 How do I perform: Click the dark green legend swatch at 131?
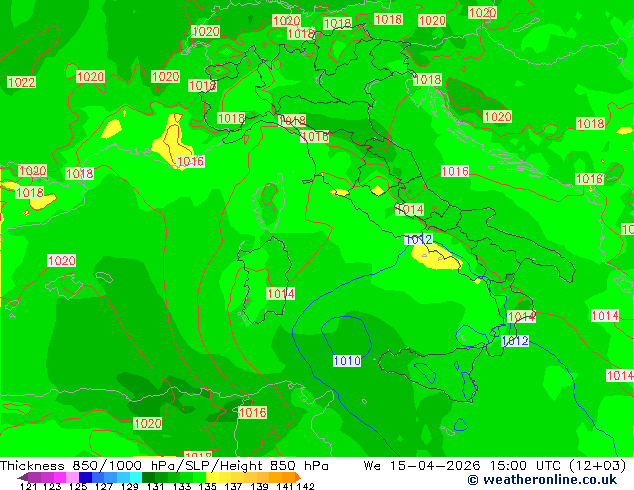(x=149, y=477)
